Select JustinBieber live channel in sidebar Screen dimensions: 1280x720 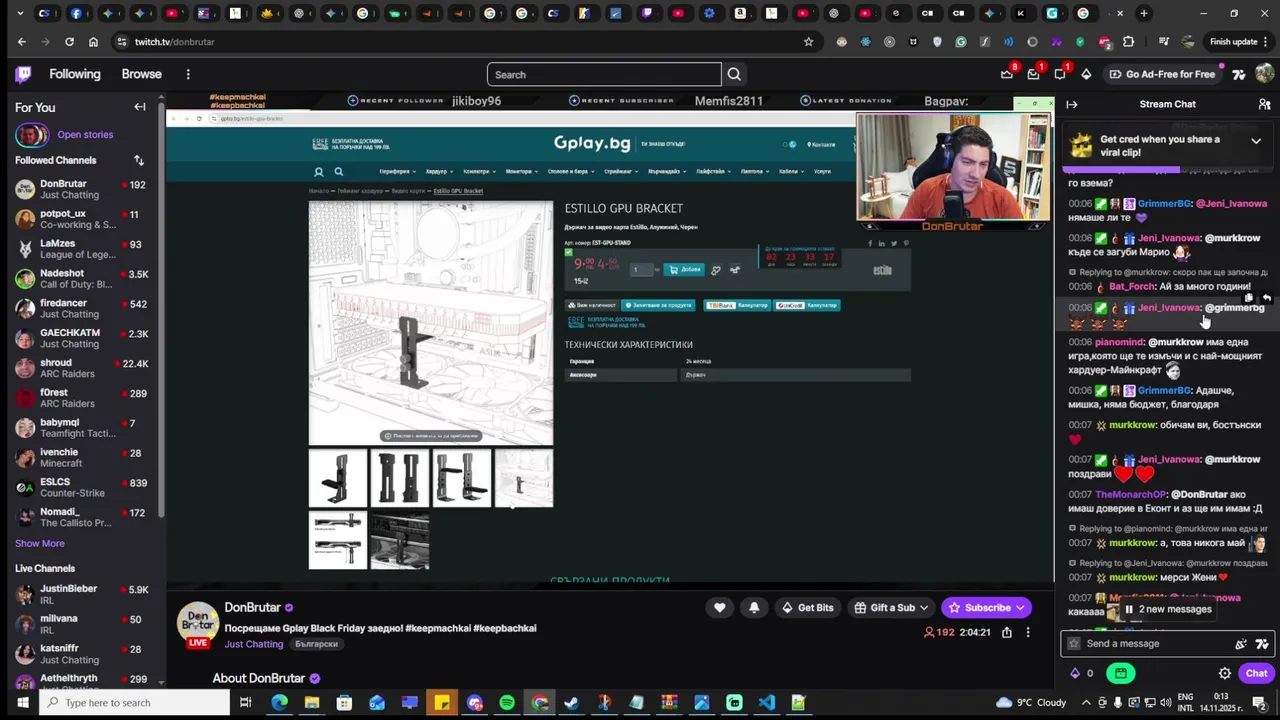(82, 595)
